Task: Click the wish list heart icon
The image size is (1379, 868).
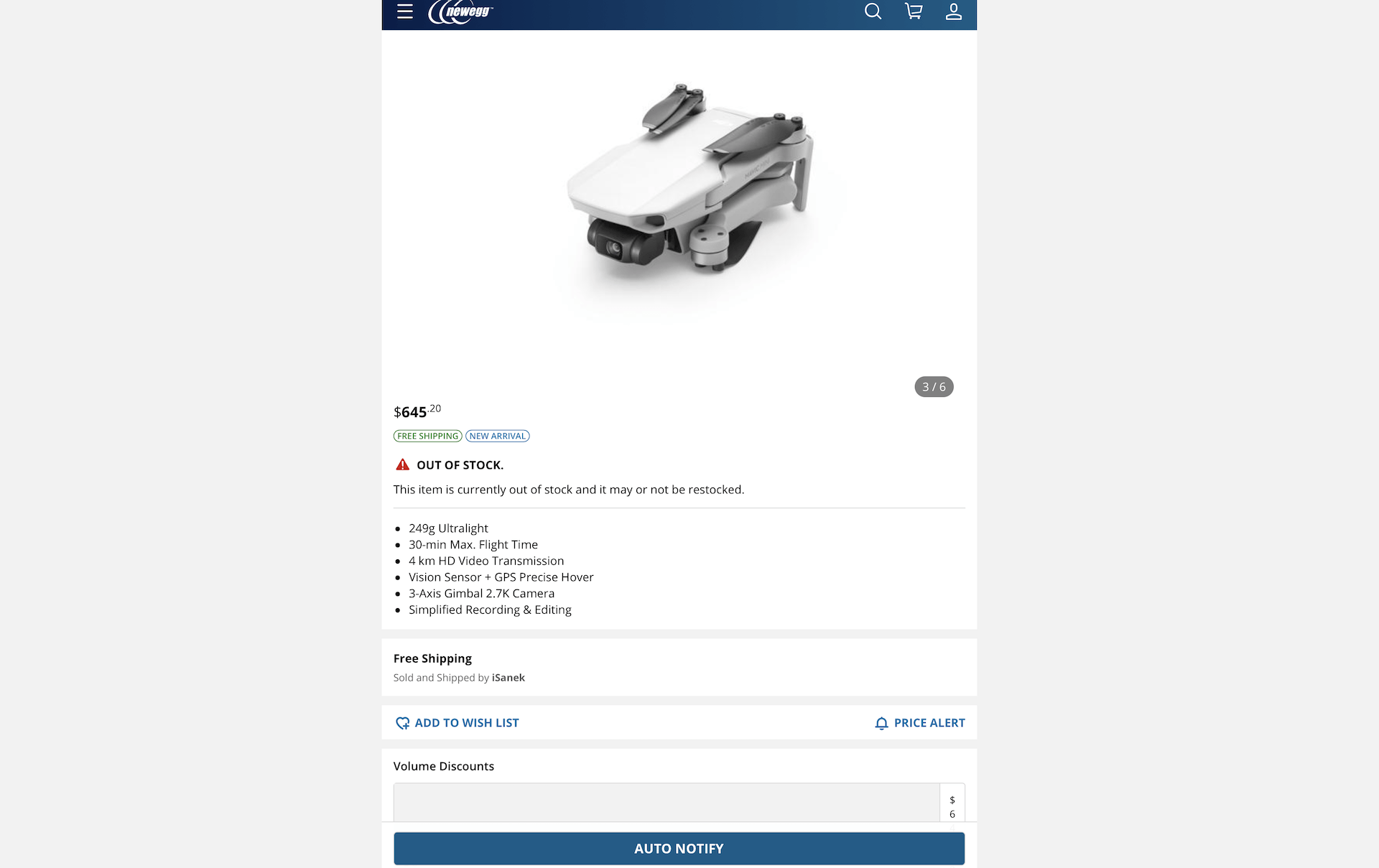Action: pyautogui.click(x=402, y=723)
